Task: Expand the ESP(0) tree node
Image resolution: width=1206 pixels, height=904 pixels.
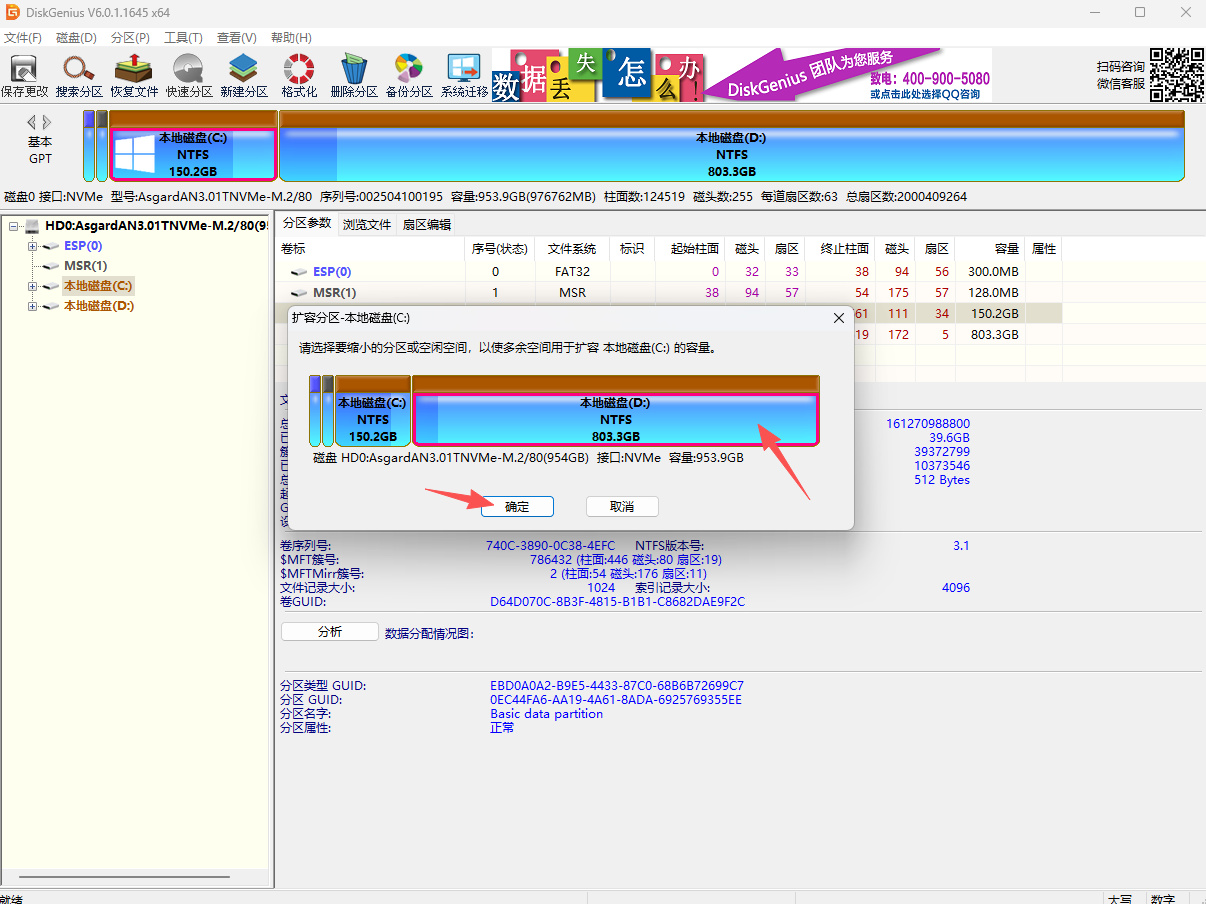Action: coord(32,246)
